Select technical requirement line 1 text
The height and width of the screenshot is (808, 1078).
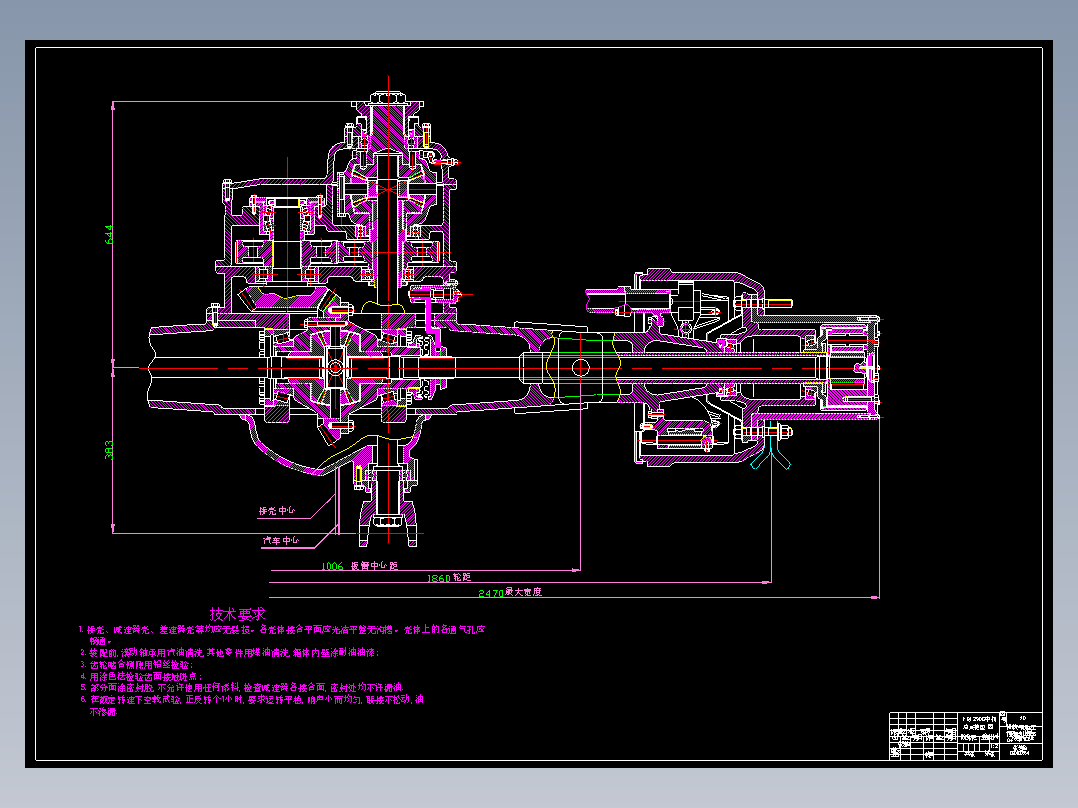click(x=281, y=635)
